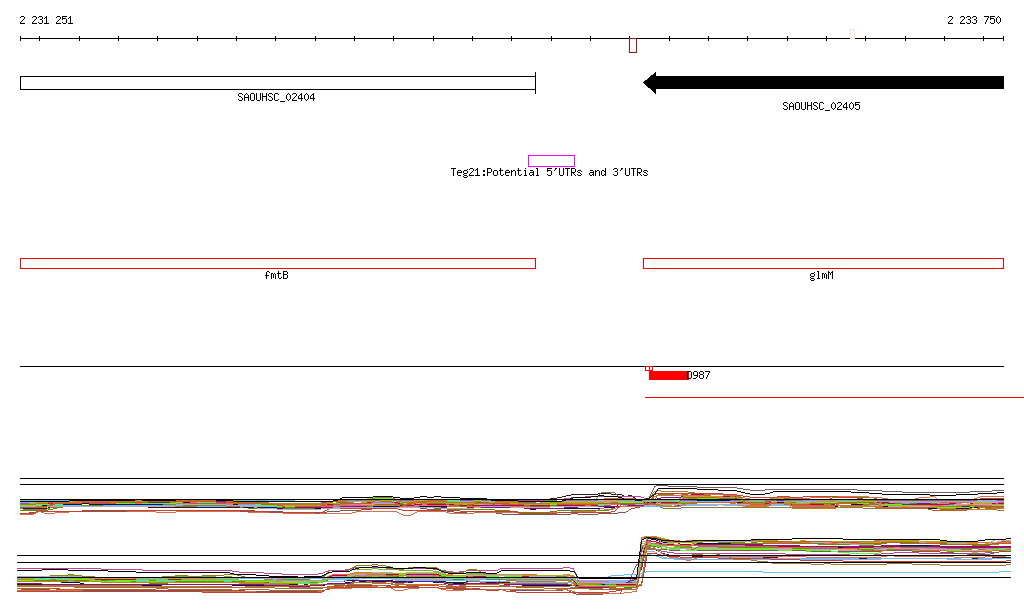Click the glmM gene name label
The image size is (1024, 611).
coord(821,275)
